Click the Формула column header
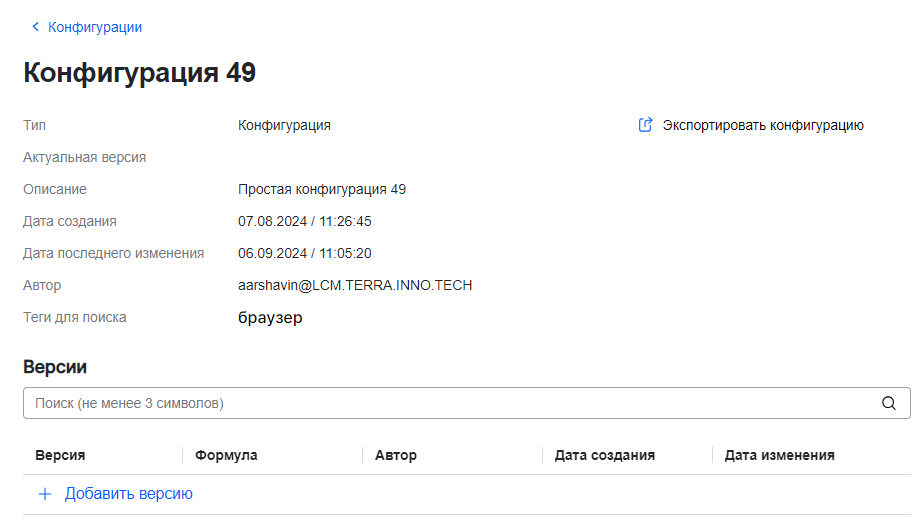The width and height of the screenshot is (923, 528). click(x=226, y=455)
